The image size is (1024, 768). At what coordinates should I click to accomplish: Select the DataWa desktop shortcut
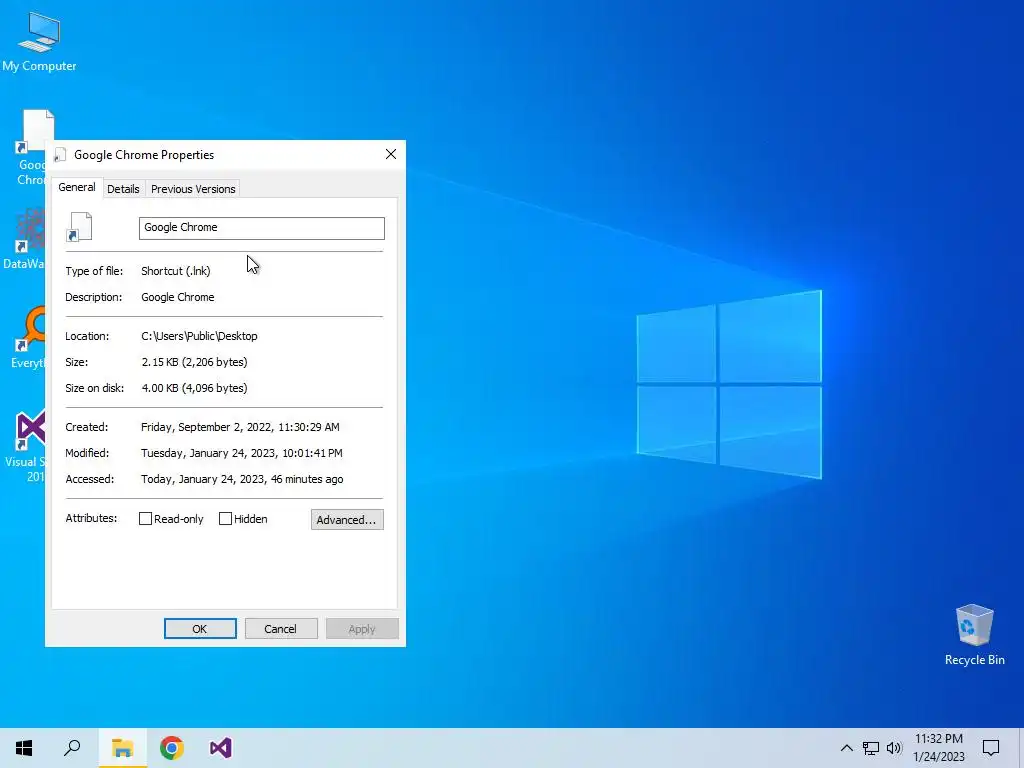point(26,238)
